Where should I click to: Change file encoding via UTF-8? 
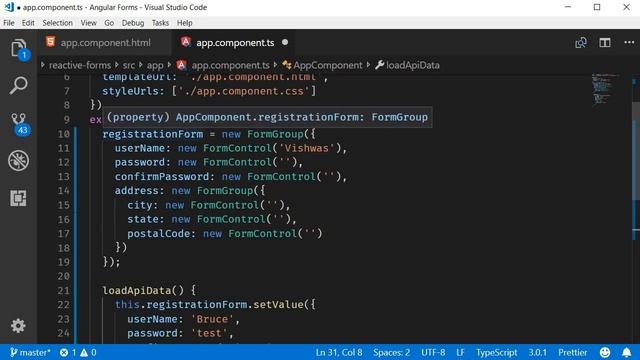tap(433, 352)
